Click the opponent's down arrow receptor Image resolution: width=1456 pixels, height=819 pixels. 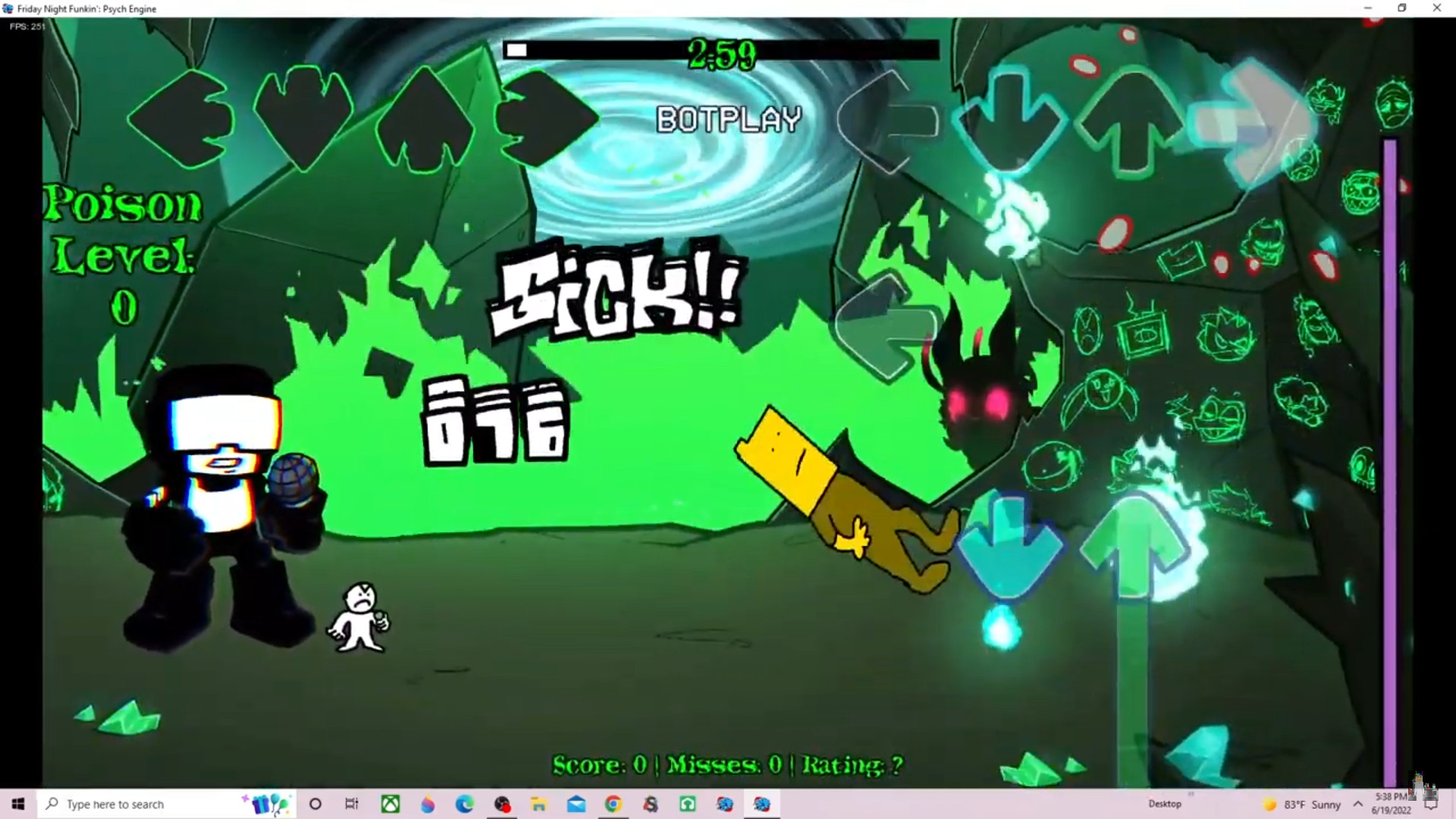point(303,118)
